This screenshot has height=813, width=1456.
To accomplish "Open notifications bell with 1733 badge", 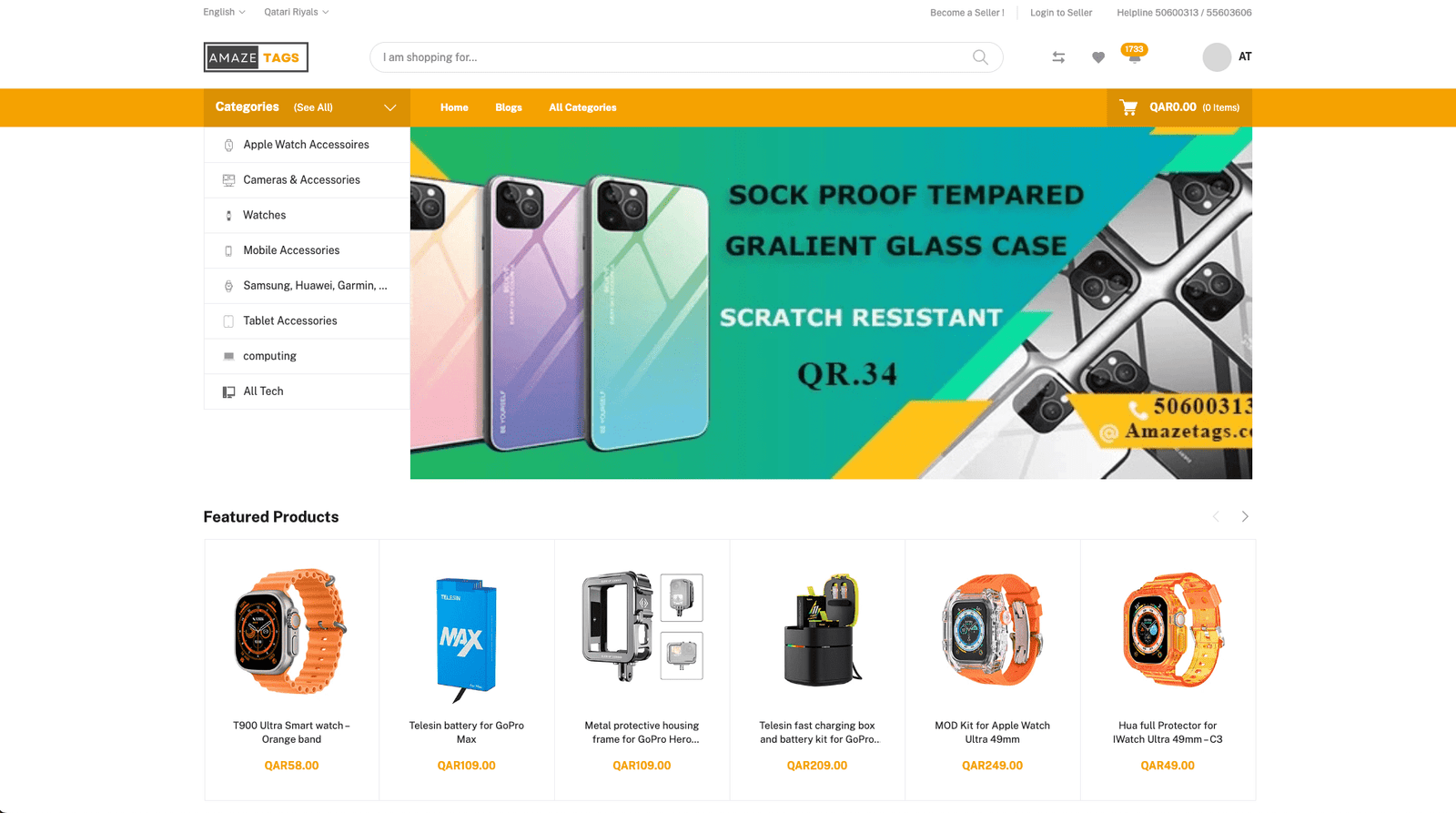I will (x=1134, y=54).
